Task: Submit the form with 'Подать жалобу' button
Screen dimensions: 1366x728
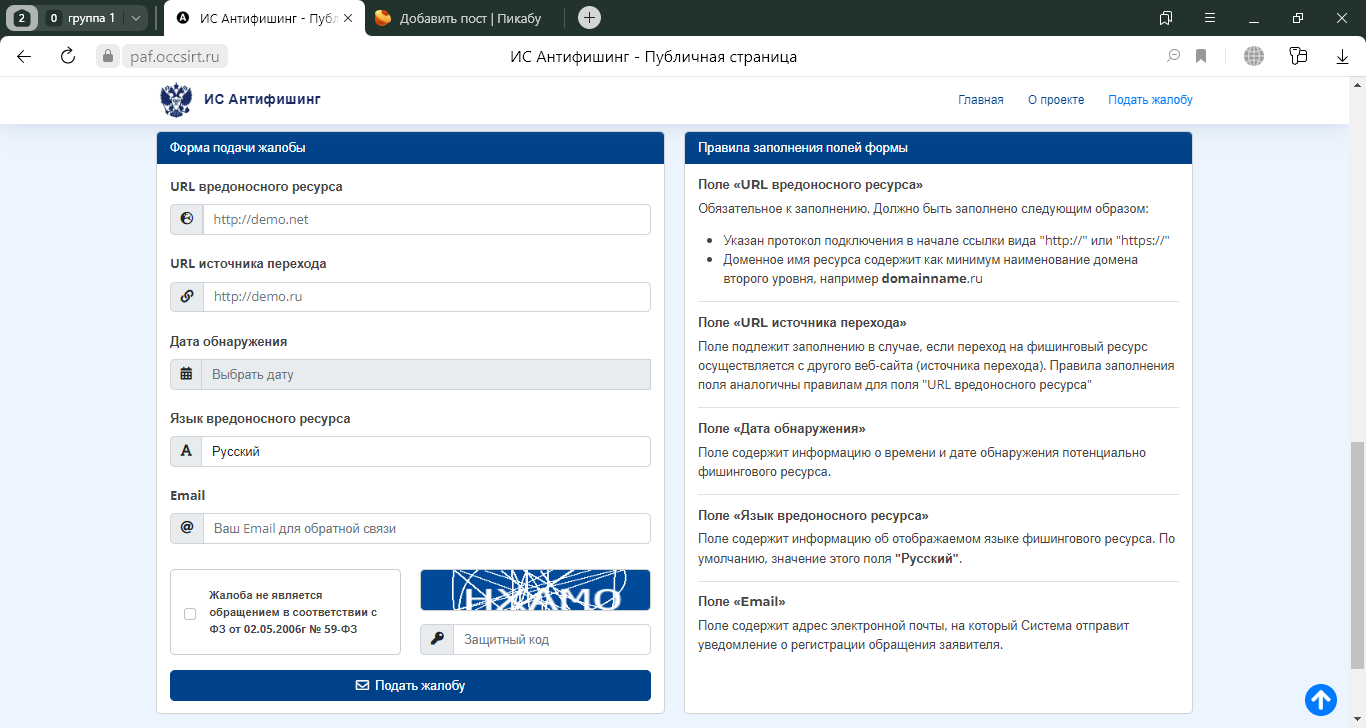Action: click(x=410, y=686)
